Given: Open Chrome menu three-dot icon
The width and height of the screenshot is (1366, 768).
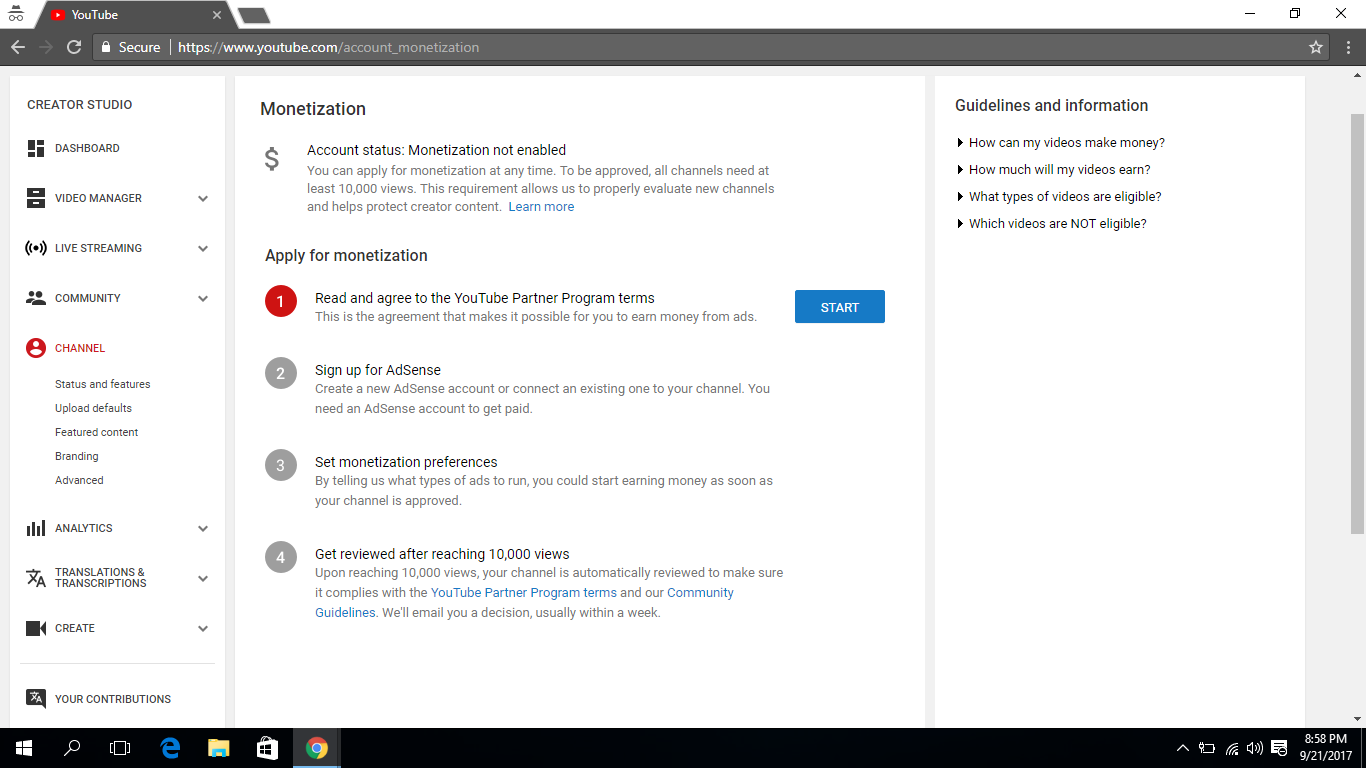Looking at the screenshot, I should (1346, 47).
